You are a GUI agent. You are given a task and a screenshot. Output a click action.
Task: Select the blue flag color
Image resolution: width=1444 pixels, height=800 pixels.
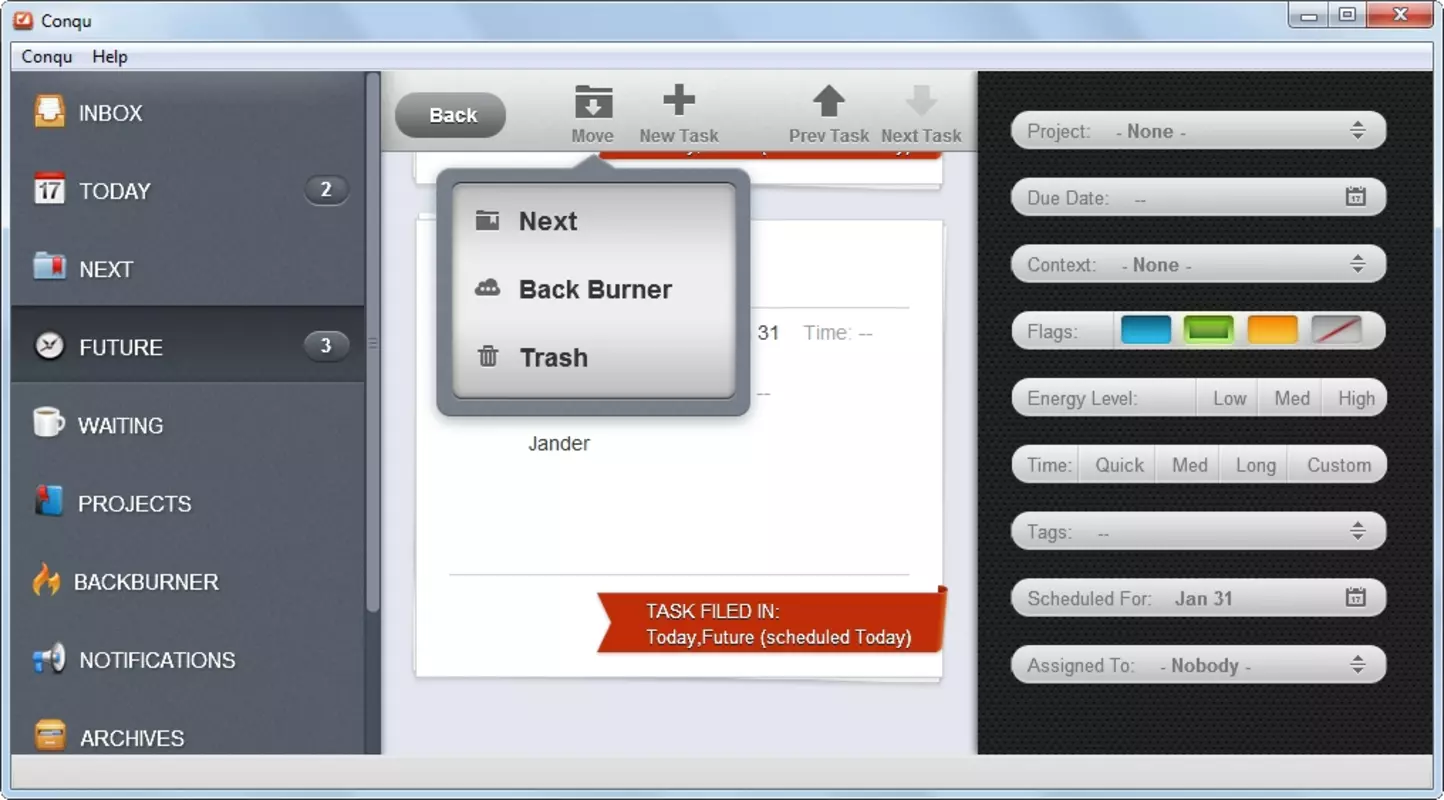click(1145, 330)
